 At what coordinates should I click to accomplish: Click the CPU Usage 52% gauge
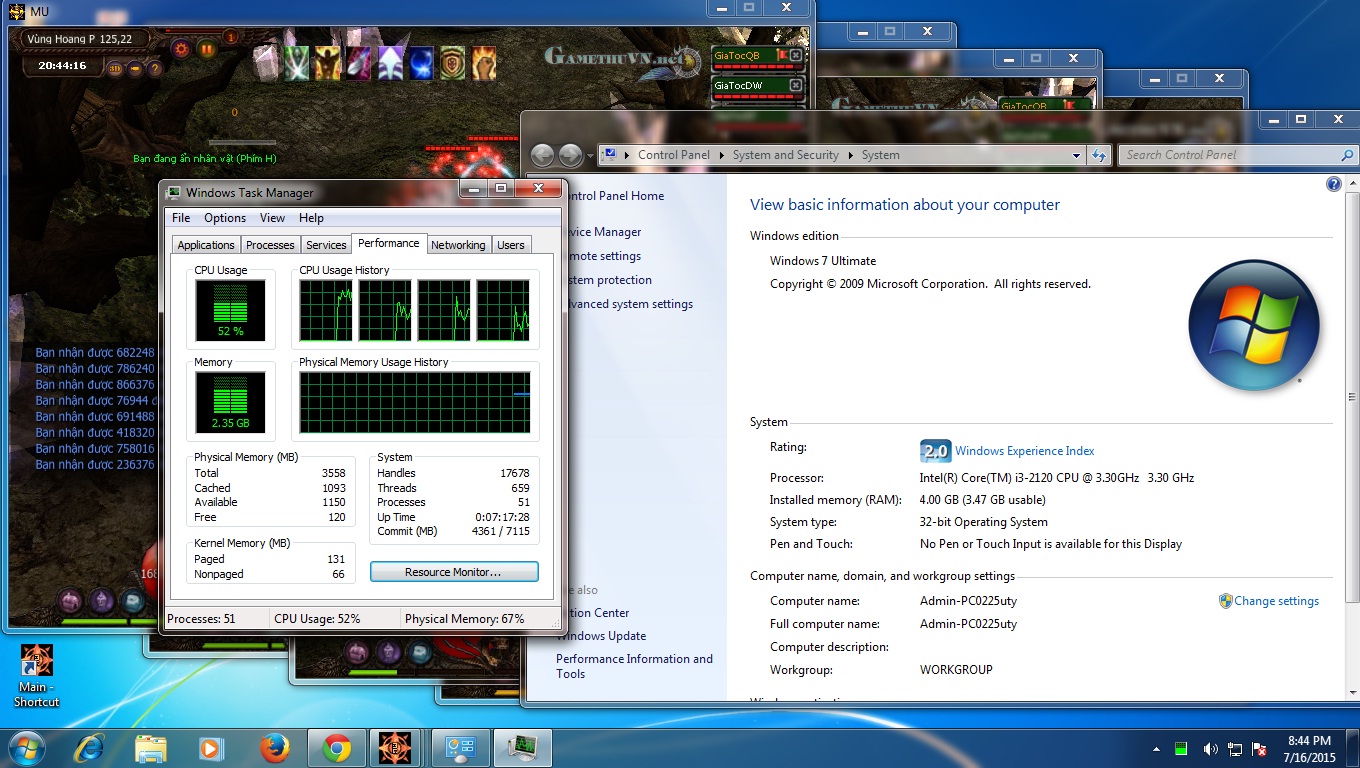(x=231, y=310)
